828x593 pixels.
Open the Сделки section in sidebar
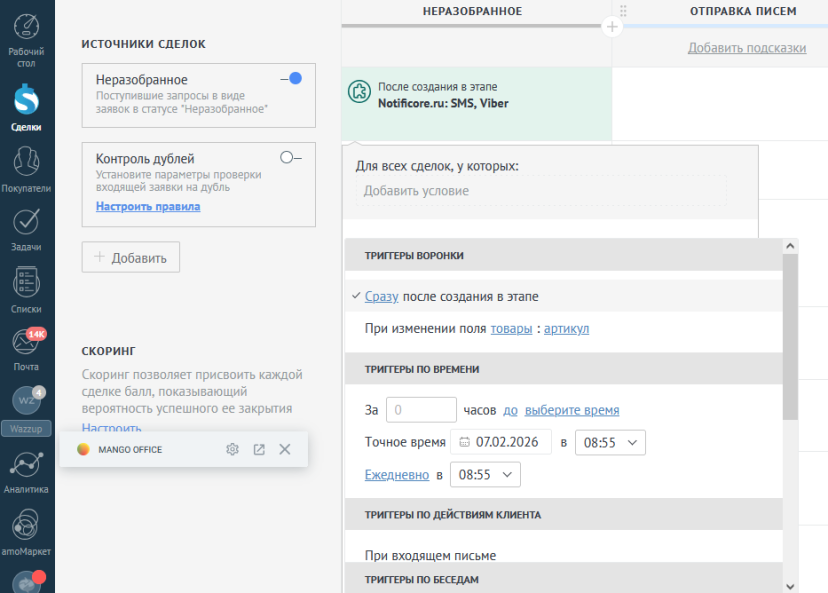26,108
